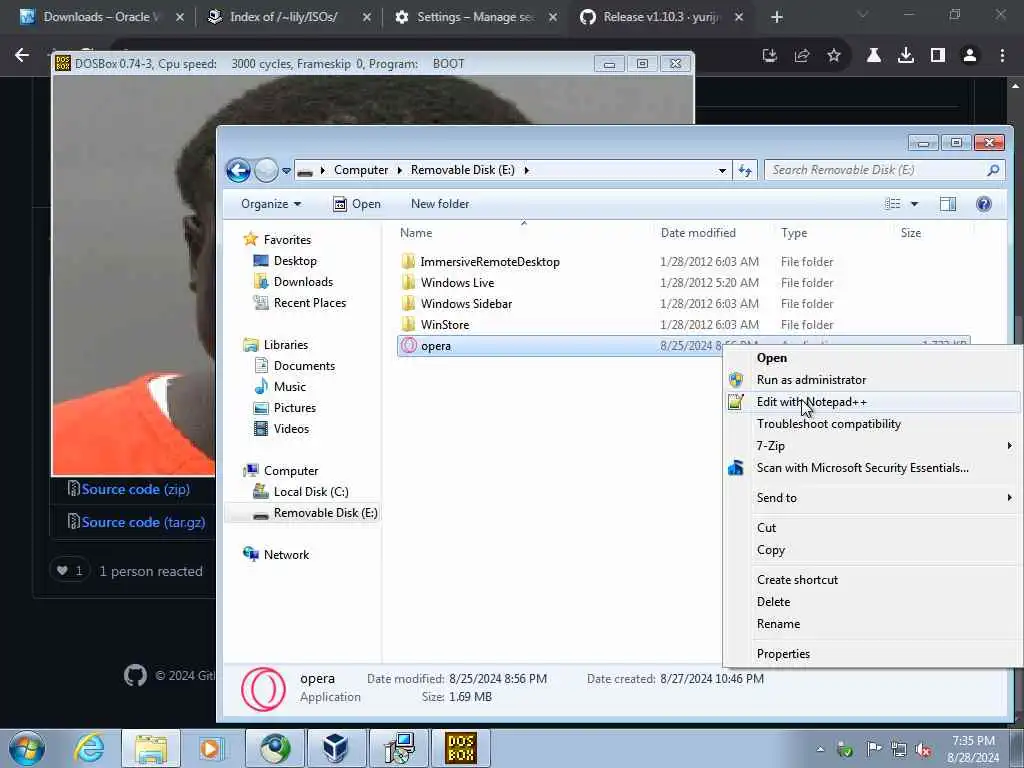Expand the arrow after Removable Disk (E:) breadcrumb
The image size is (1024, 768).
click(x=526, y=170)
